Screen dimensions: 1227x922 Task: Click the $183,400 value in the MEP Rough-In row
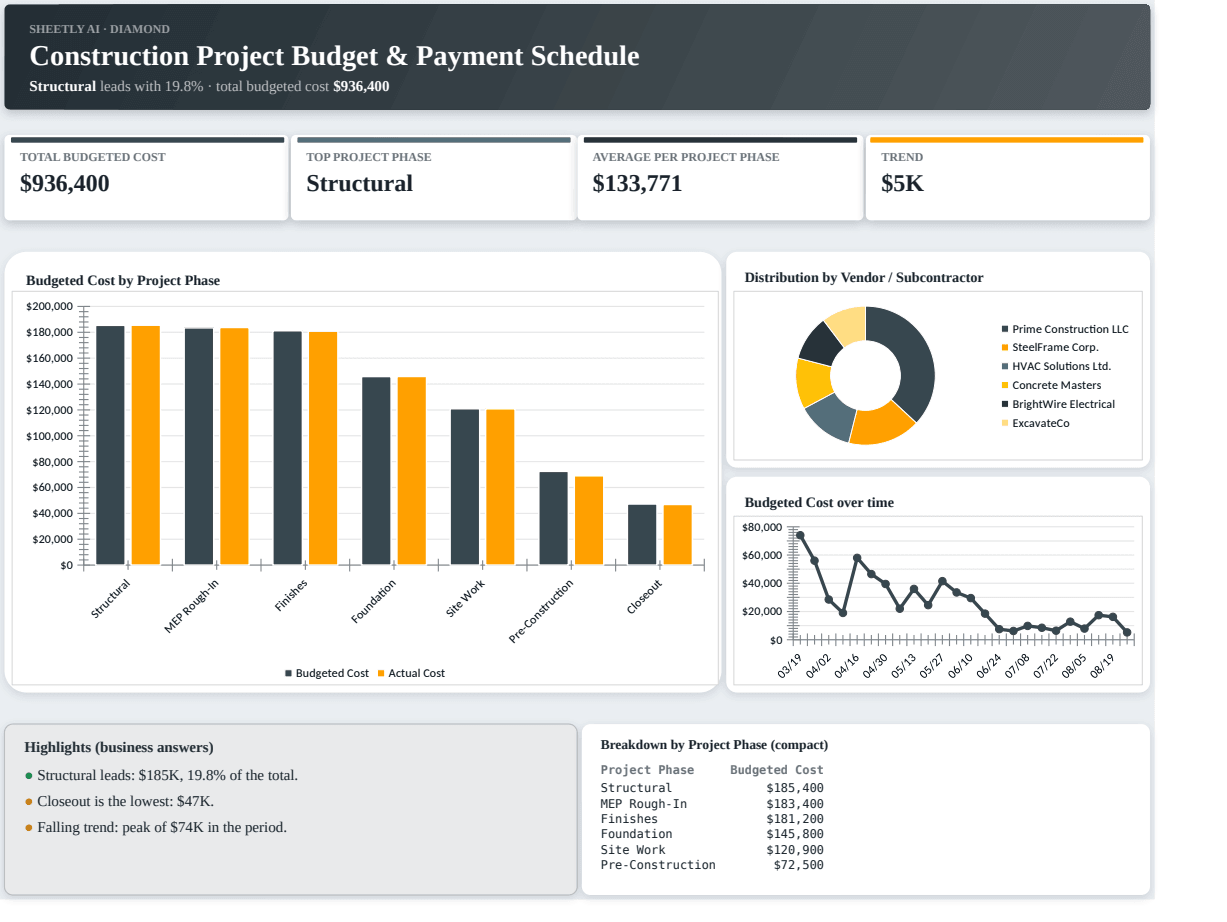pos(795,804)
